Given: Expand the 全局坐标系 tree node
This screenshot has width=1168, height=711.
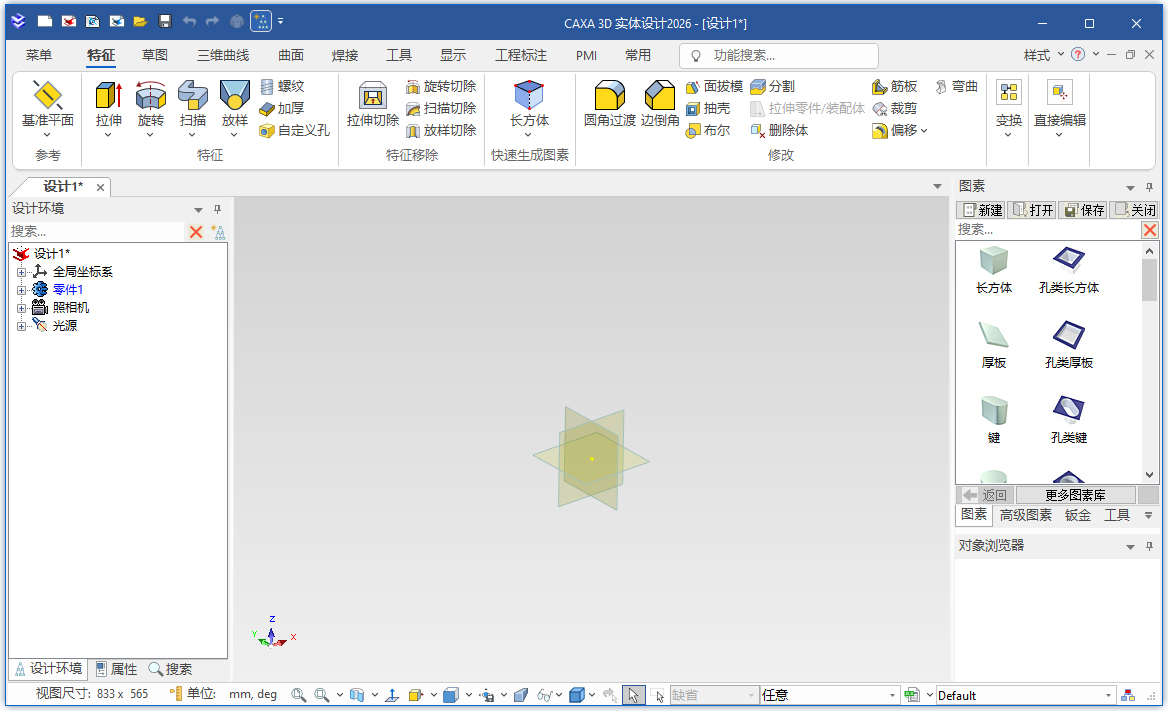Looking at the screenshot, I should [x=22, y=272].
